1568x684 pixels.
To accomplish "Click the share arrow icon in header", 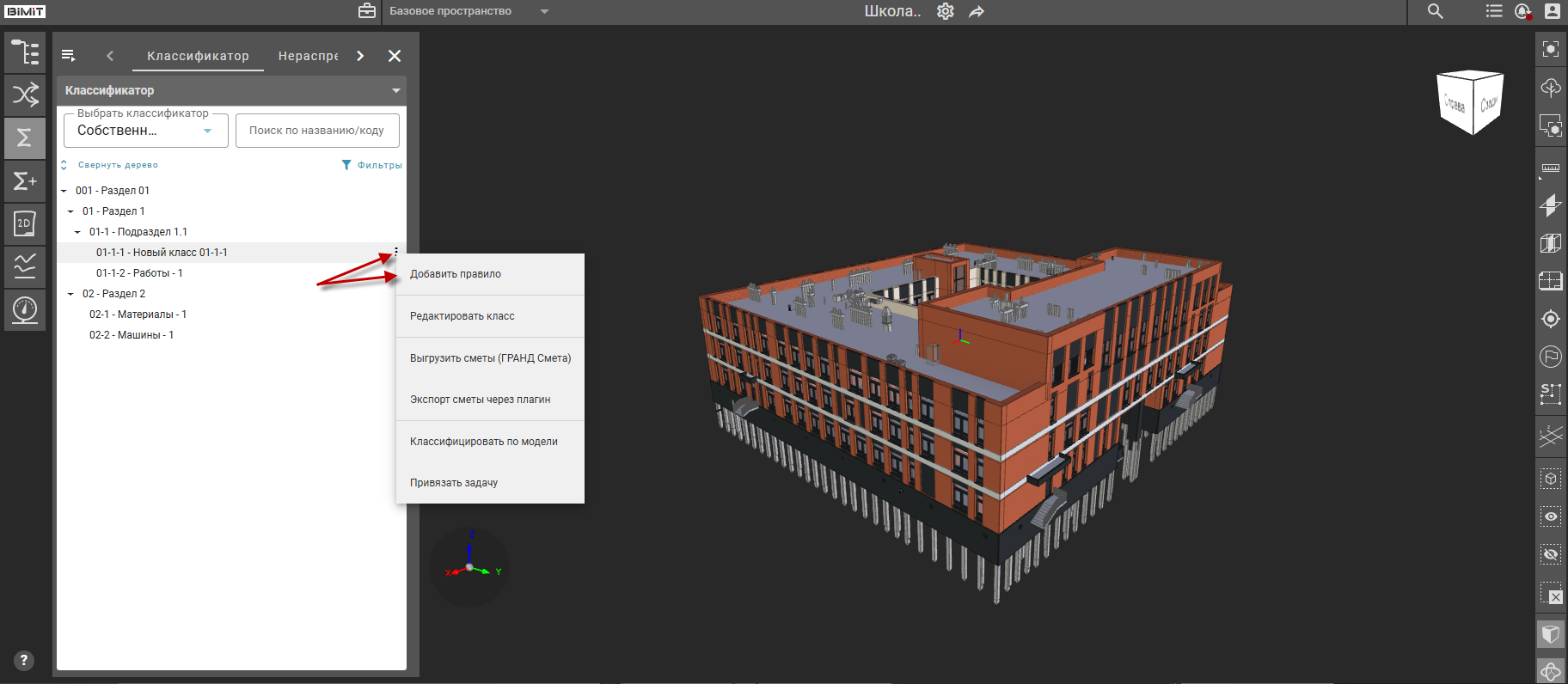I will [977, 11].
